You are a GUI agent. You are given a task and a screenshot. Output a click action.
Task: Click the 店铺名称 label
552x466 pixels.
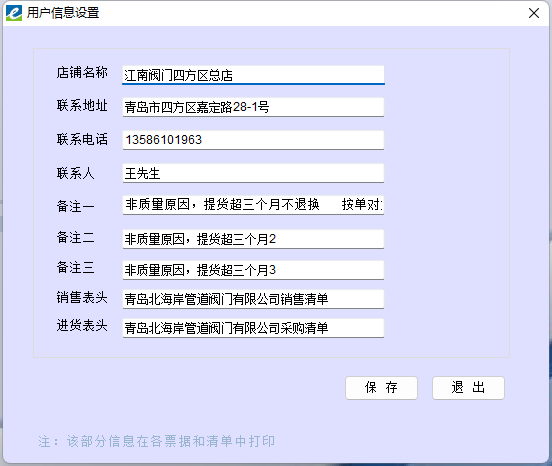point(82,73)
